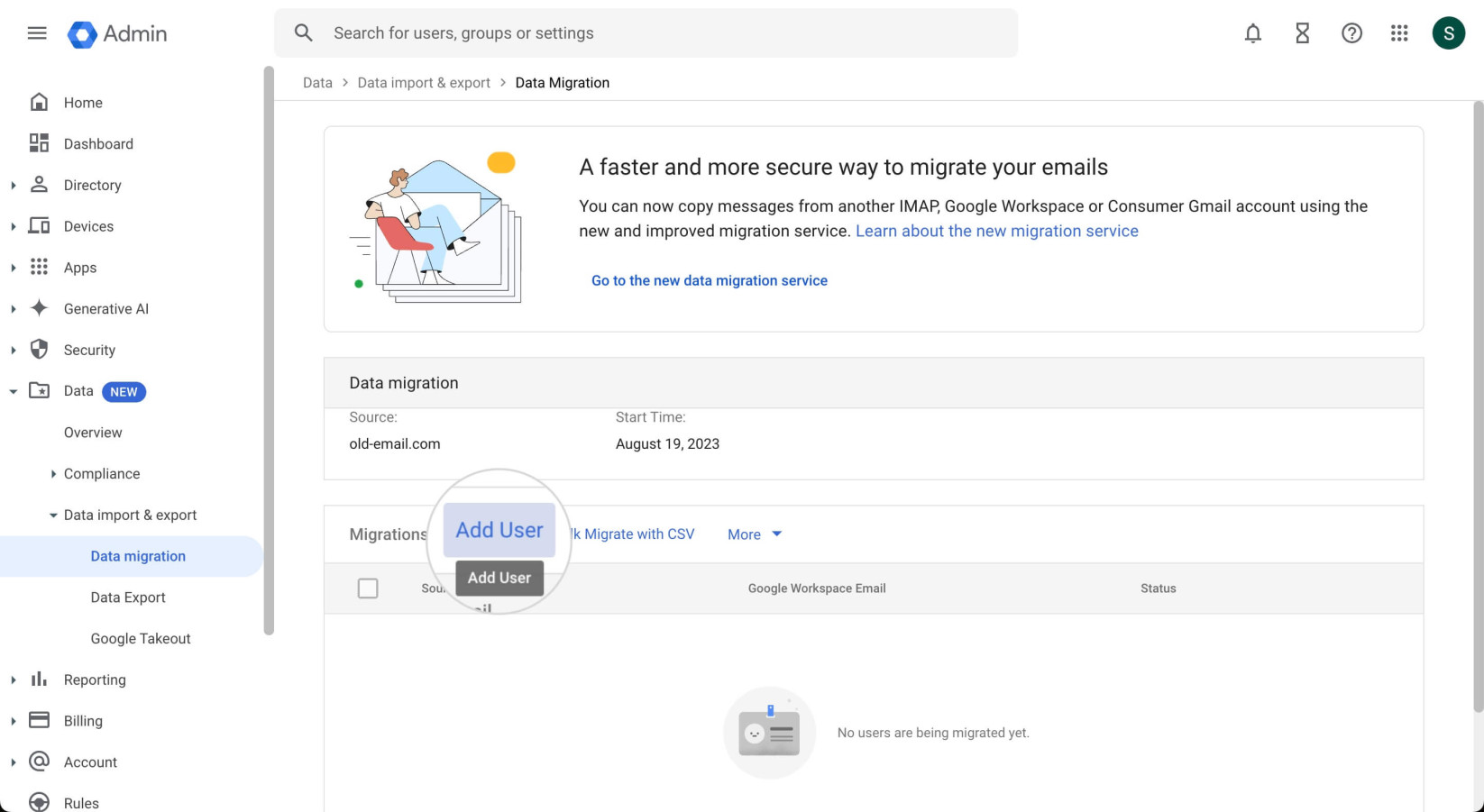The width and height of the screenshot is (1484, 812).
Task: Open the More dropdown in Migrations toolbar
Action: point(754,534)
